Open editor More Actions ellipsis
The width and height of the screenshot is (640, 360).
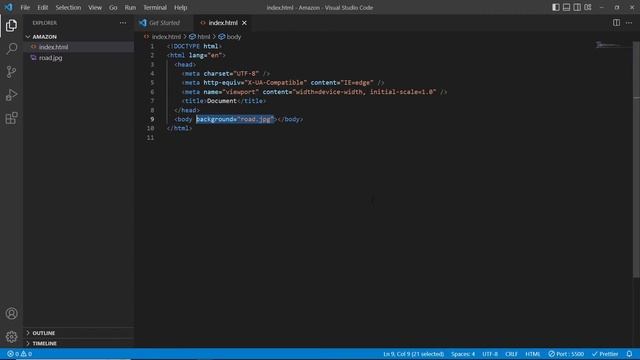[629, 23]
